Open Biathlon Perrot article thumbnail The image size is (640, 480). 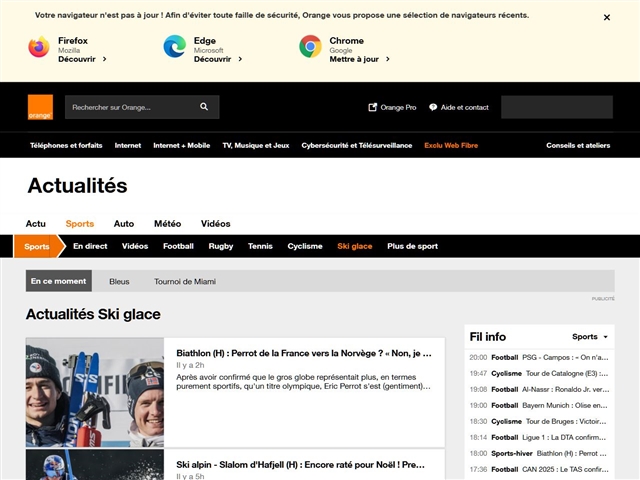95,392
